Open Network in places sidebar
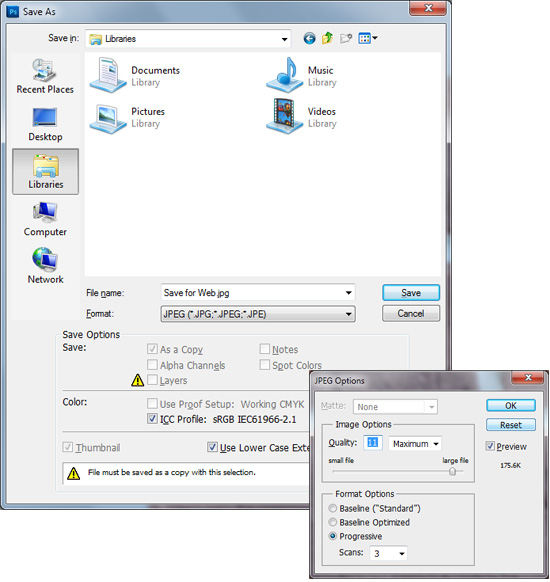Image resolution: width=550 pixels, height=582 pixels. click(x=45, y=266)
